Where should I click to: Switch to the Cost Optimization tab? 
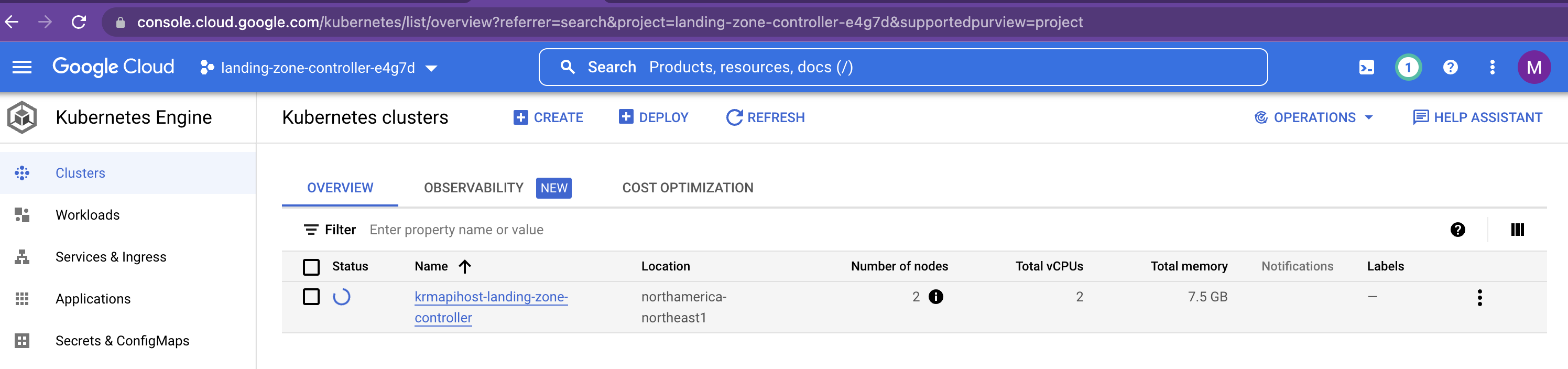(687, 188)
